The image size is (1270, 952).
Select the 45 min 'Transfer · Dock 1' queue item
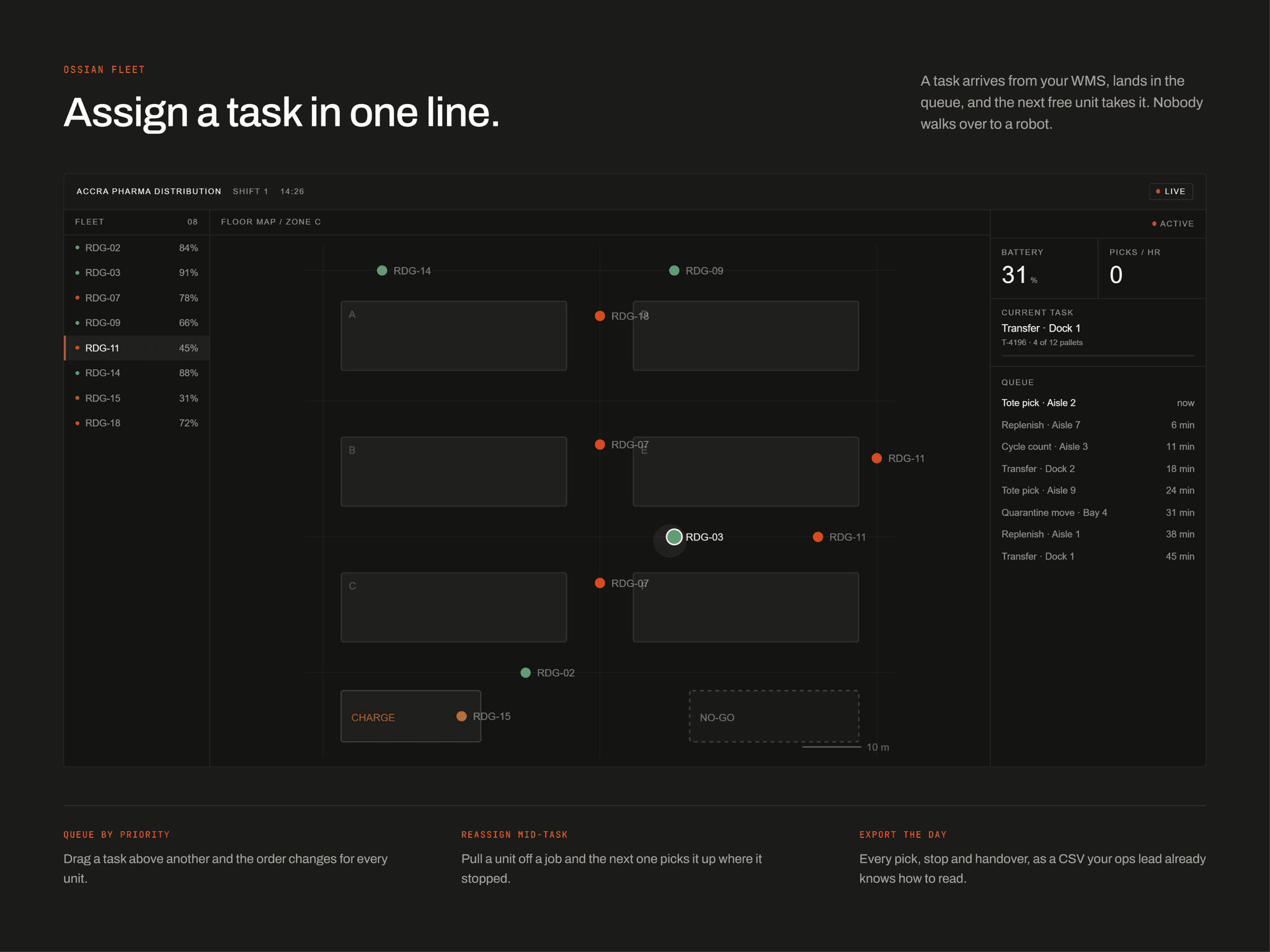click(1098, 557)
